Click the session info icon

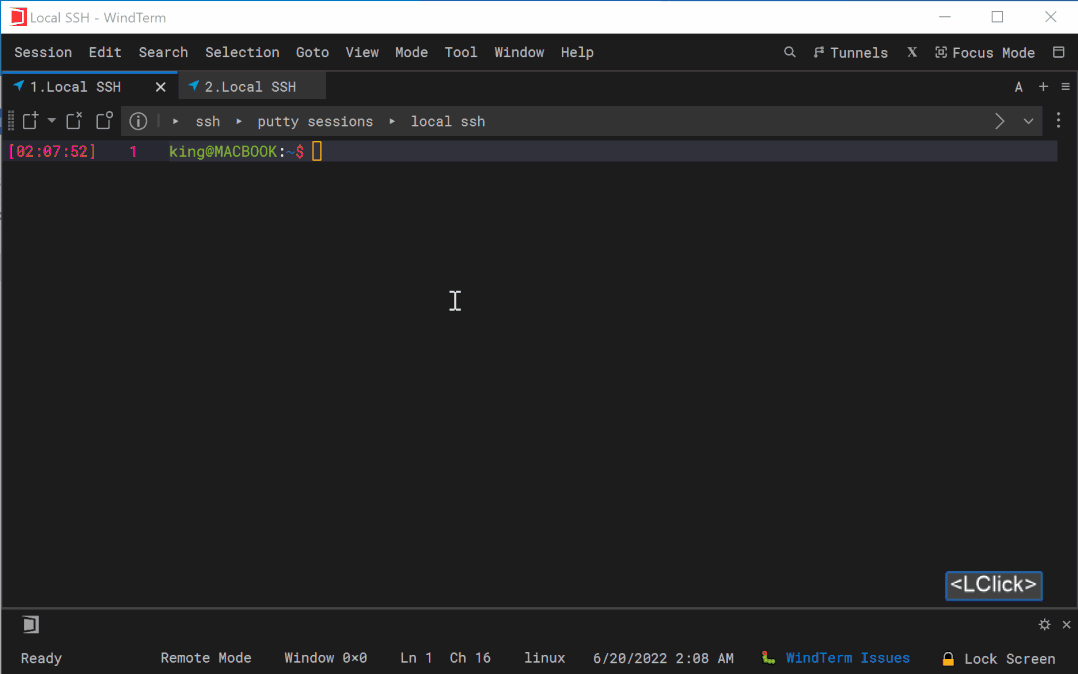[x=138, y=121]
